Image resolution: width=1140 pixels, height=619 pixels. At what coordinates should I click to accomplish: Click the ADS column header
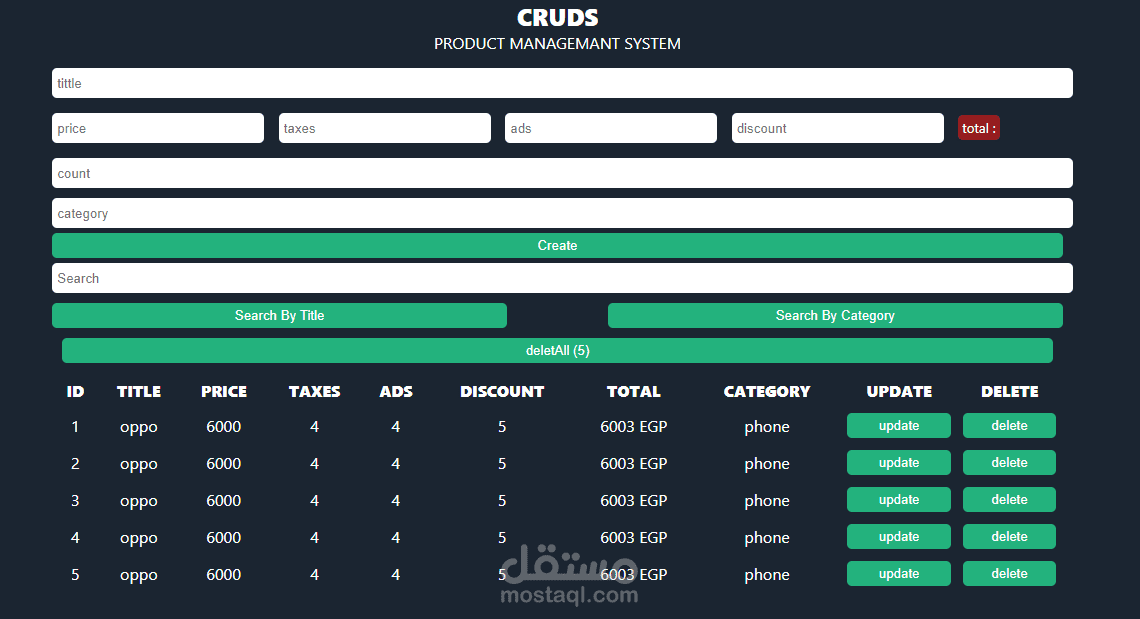click(x=396, y=391)
